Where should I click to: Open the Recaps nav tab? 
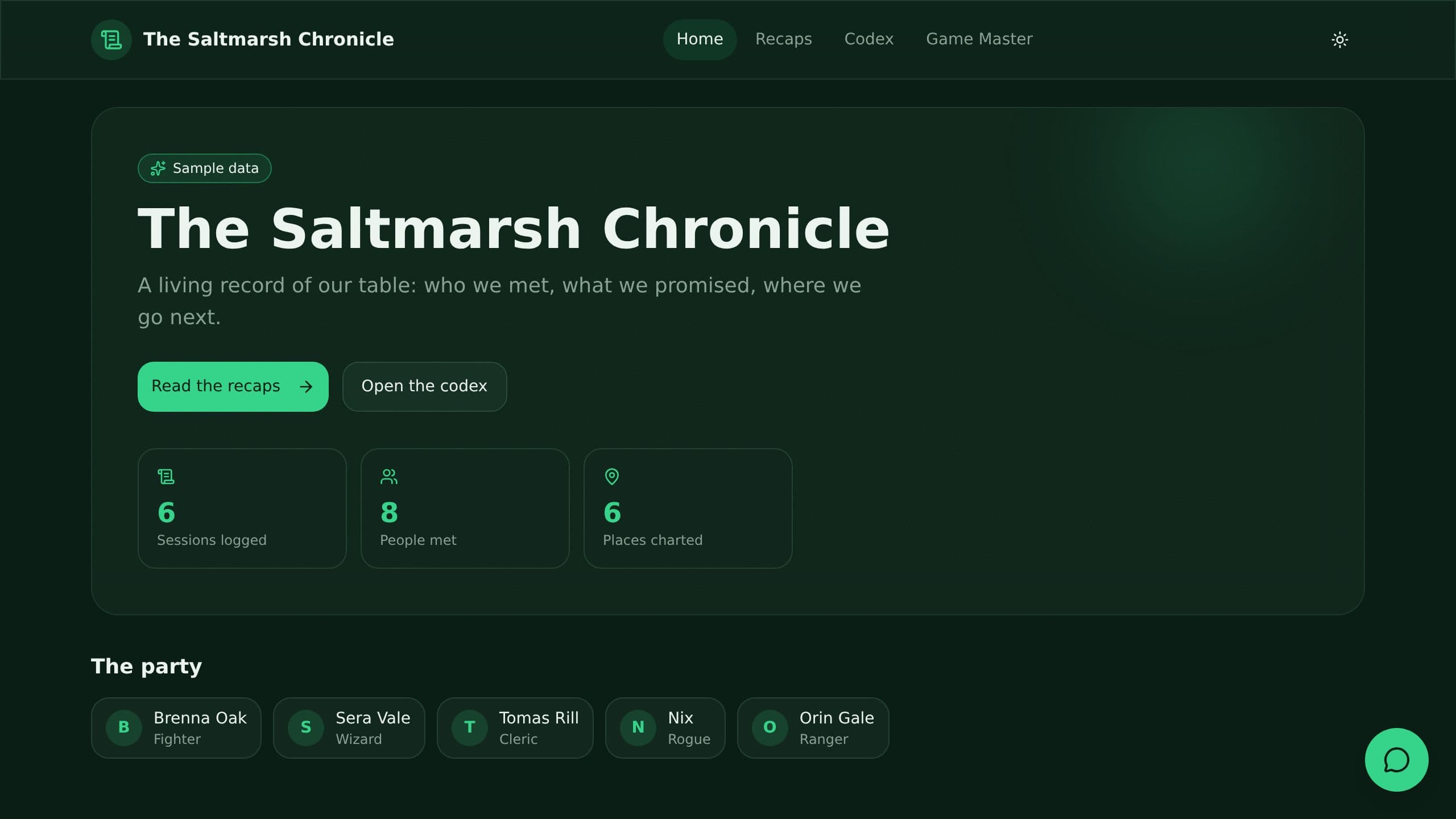(x=783, y=40)
